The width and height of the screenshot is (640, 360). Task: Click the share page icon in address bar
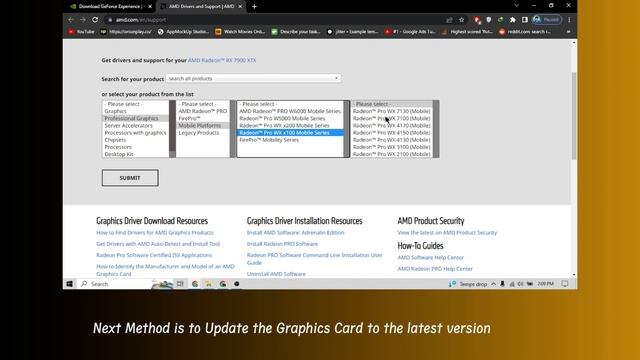coord(449,20)
